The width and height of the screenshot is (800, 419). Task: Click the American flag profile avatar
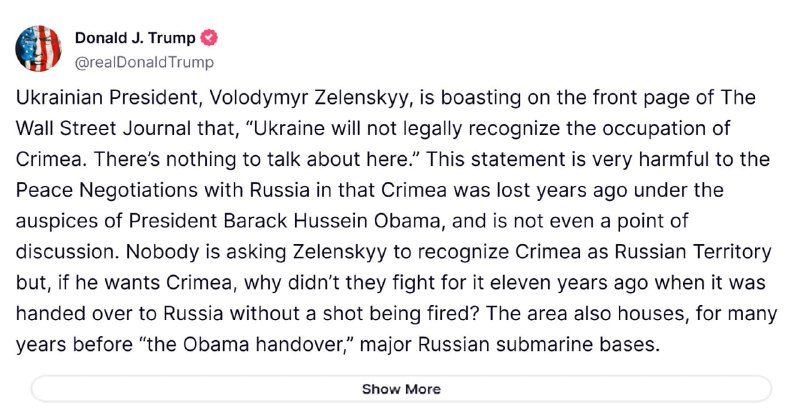point(38,48)
